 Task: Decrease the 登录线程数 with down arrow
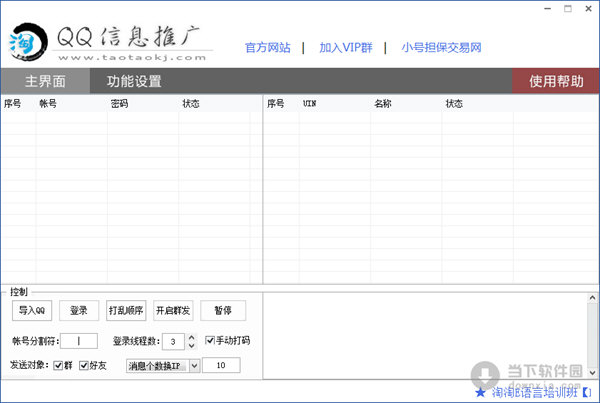192,346
